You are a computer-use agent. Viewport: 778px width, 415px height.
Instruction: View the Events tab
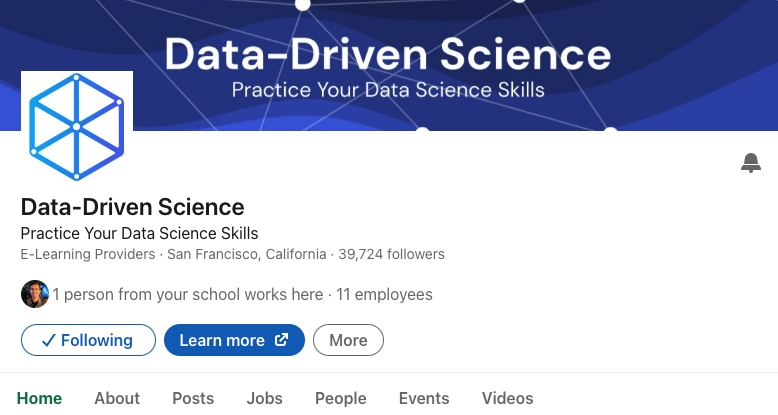(x=424, y=398)
